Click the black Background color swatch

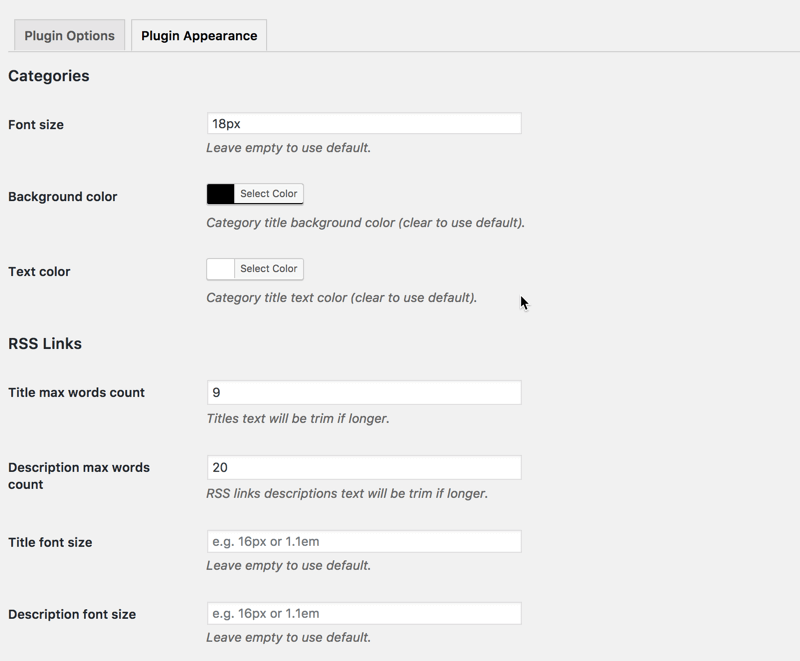(x=221, y=194)
